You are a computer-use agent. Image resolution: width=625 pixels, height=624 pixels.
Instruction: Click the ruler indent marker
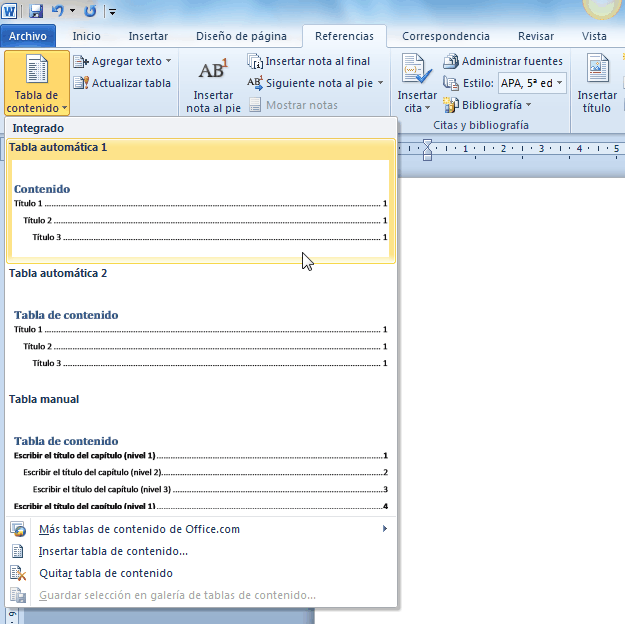(427, 150)
